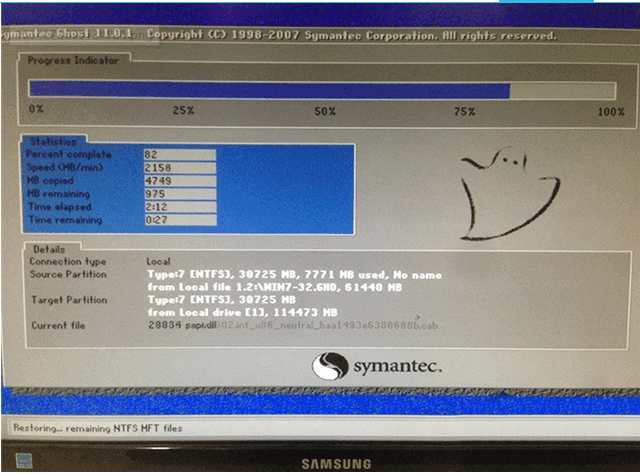Click the Restoring status bar message

(x=98, y=428)
